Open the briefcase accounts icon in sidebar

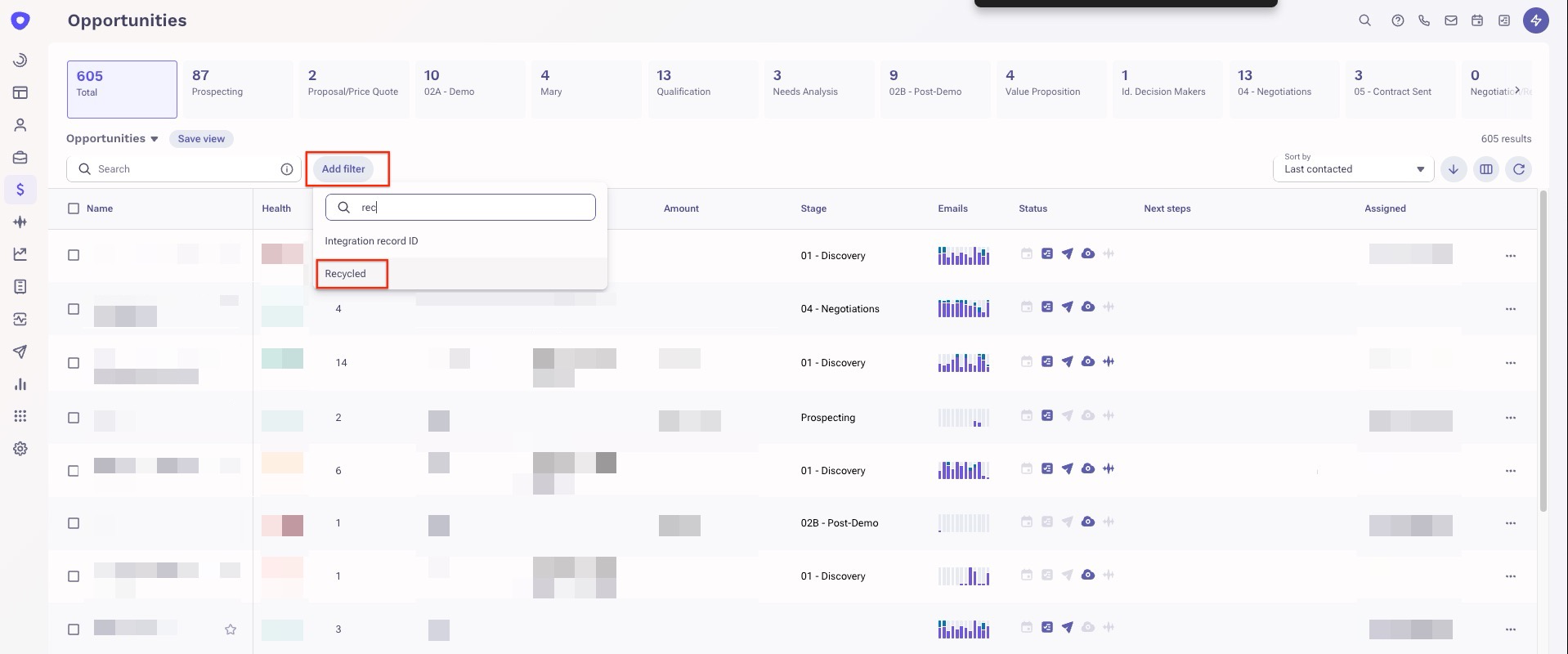pos(20,157)
